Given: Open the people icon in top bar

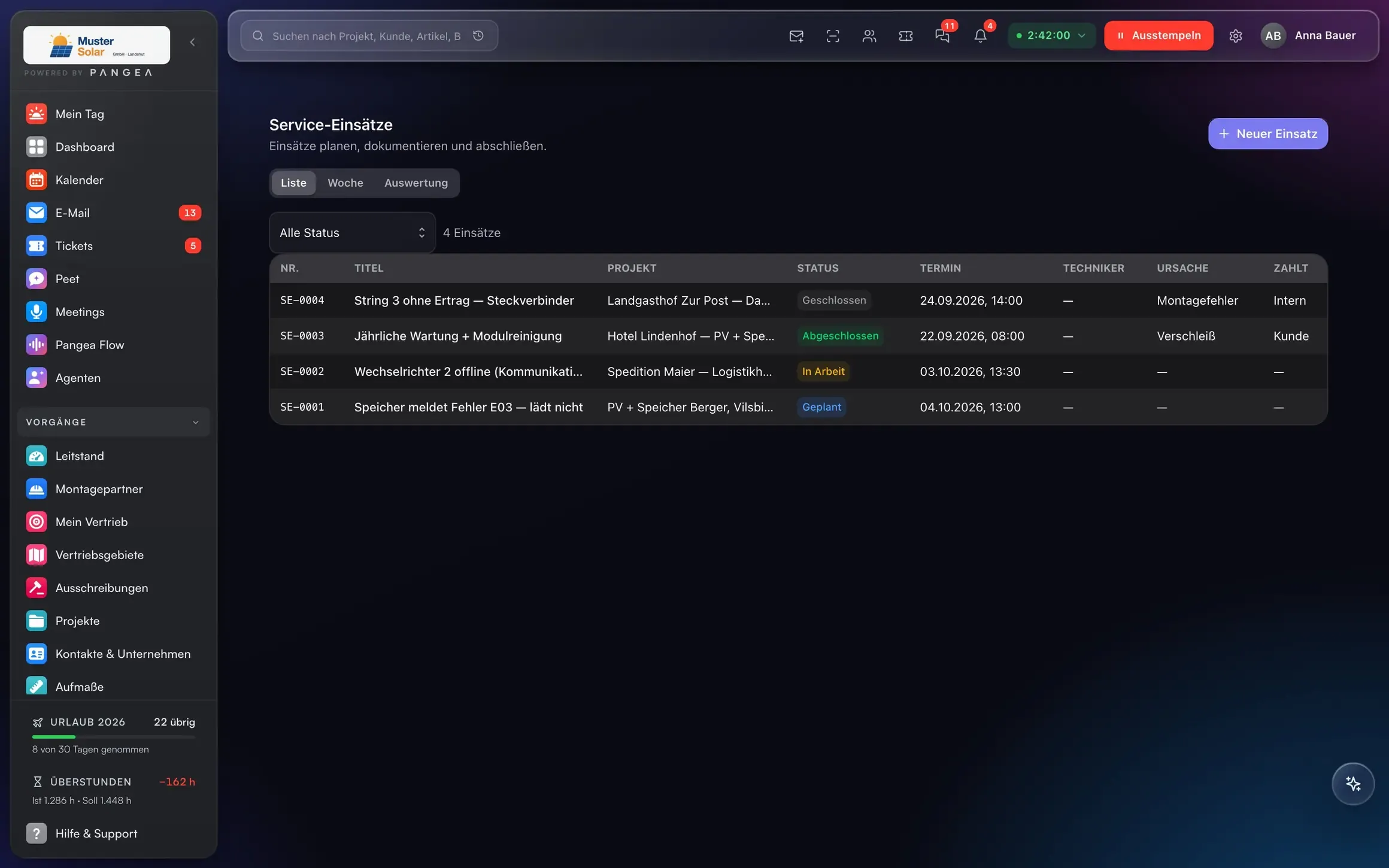Looking at the screenshot, I should (869, 36).
